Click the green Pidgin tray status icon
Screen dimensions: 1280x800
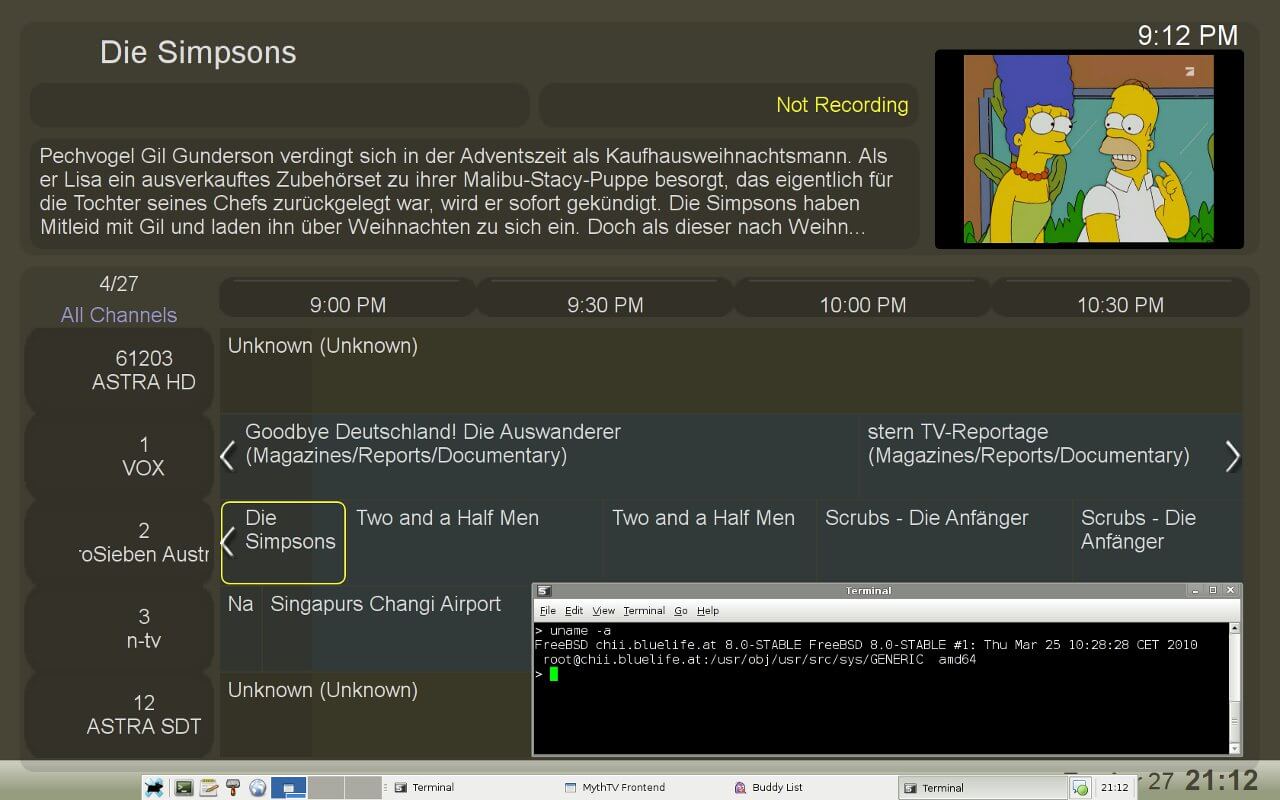coord(1080,788)
